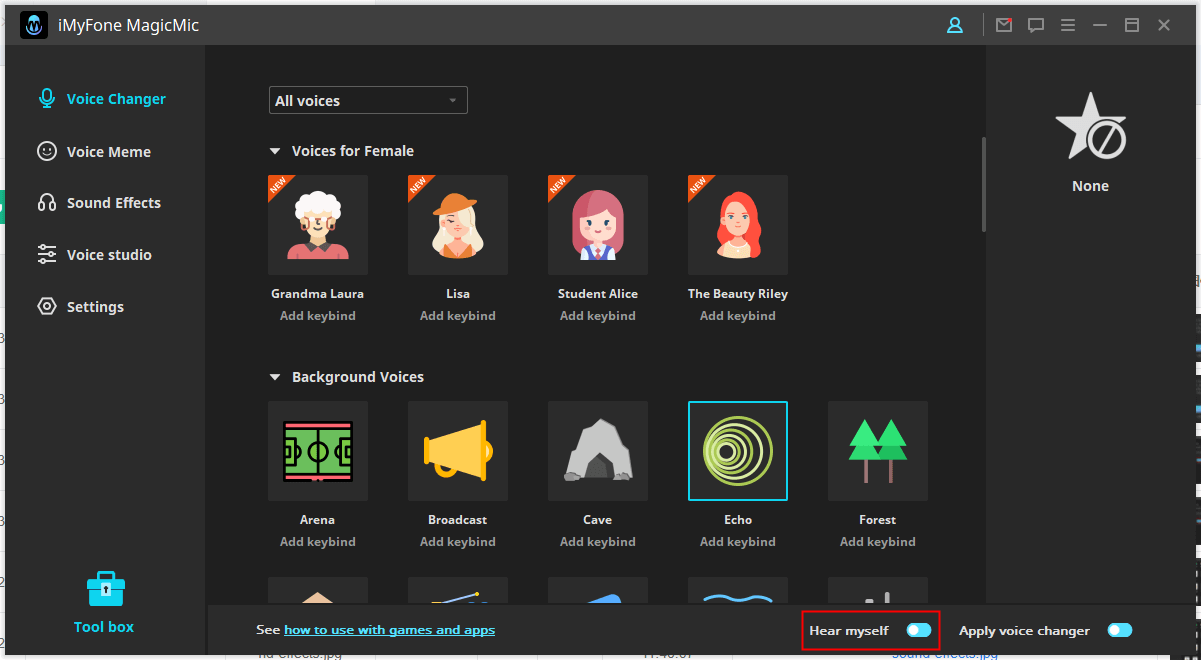Screen dimensions: 1201x660
Task: Open the hamburger menu in title bar
Action: pyautogui.click(x=1068, y=26)
